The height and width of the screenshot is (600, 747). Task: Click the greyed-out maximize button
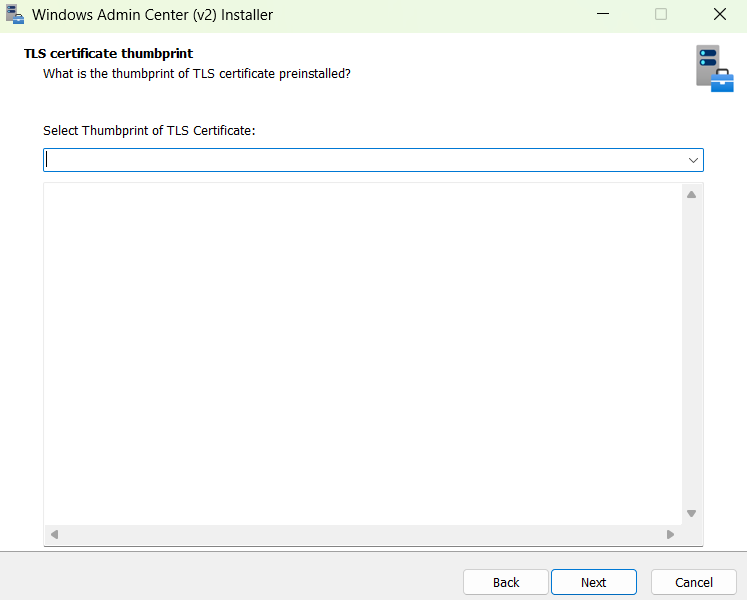pos(661,14)
